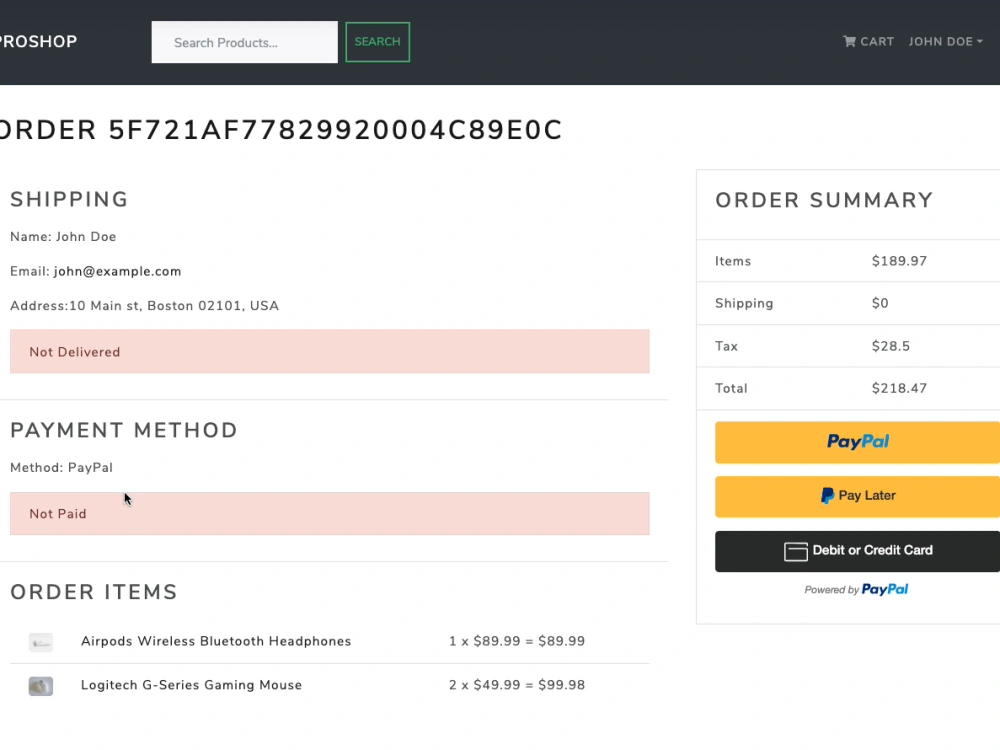
Task: Click the Logitech gaming mouse thumbnail
Action: tap(40, 686)
